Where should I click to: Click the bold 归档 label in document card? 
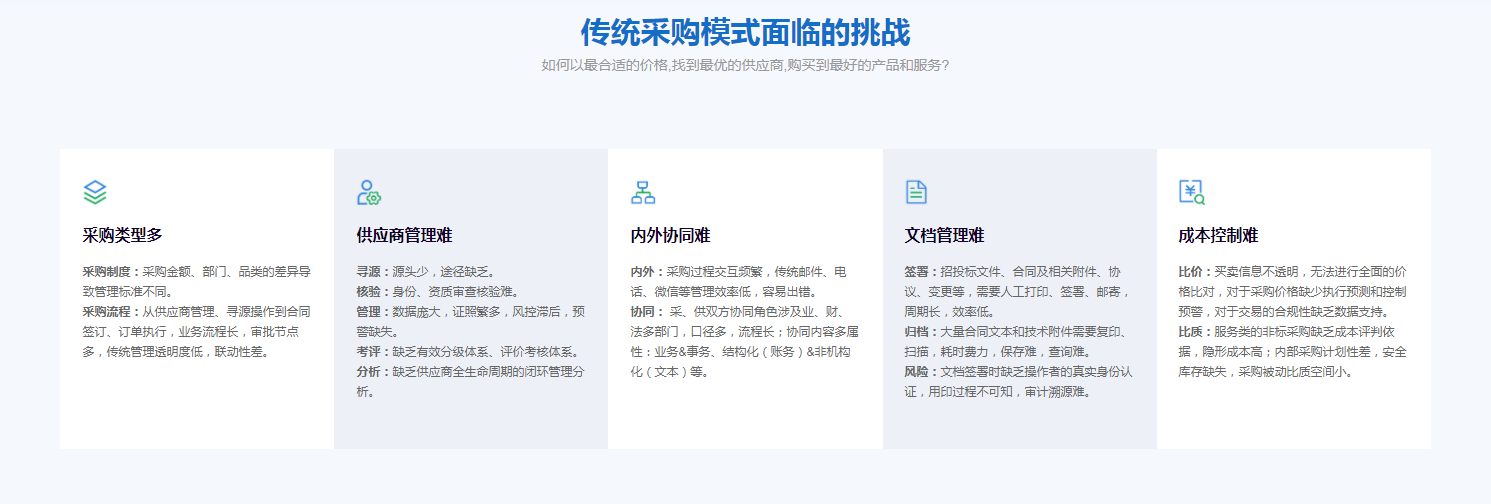tap(917, 332)
